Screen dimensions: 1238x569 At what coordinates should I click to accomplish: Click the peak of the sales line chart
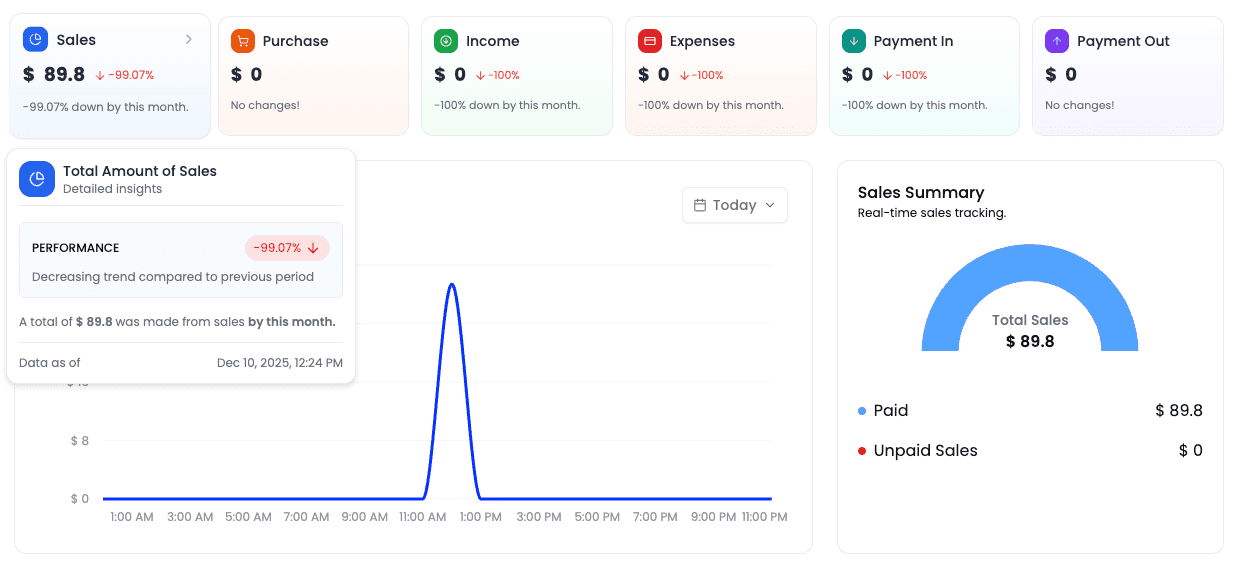(x=452, y=285)
